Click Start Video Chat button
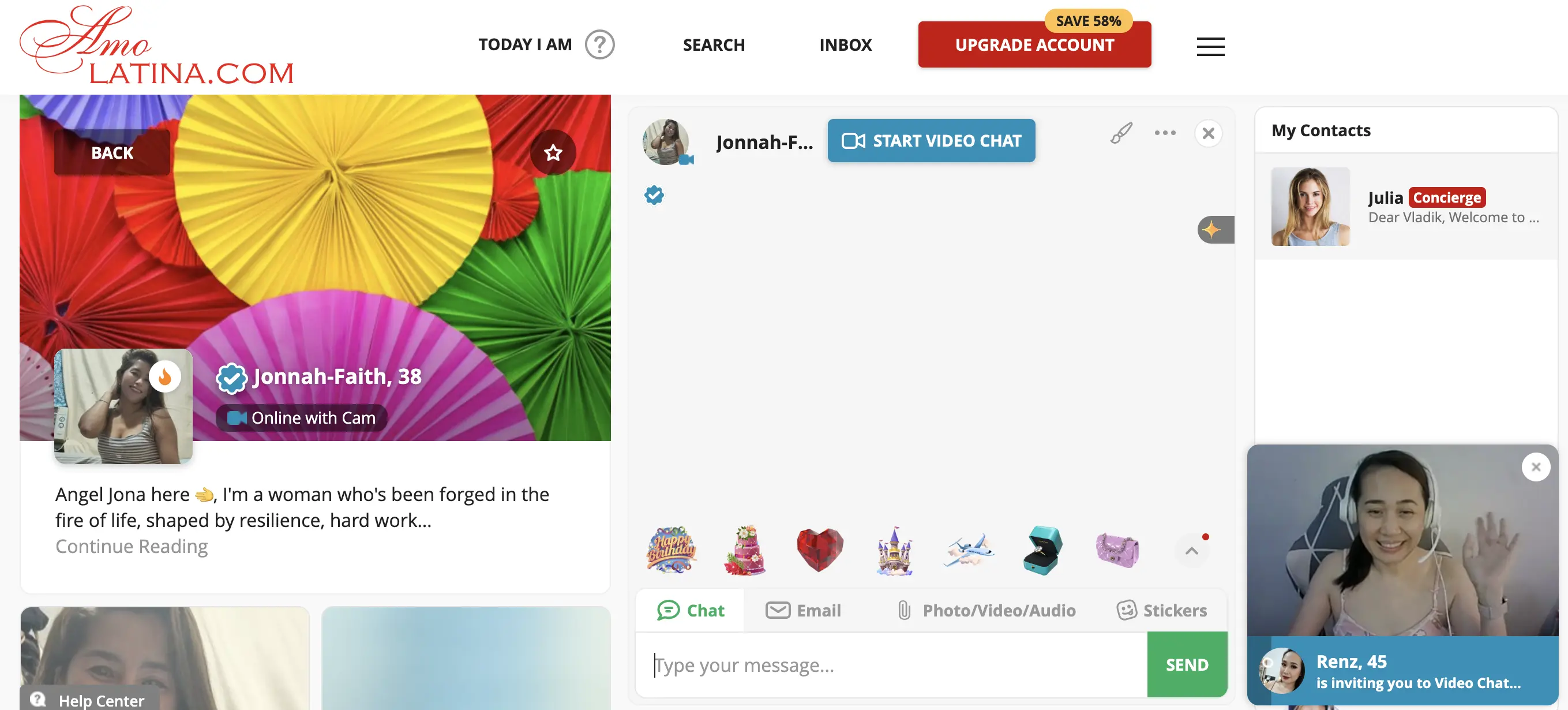The height and width of the screenshot is (710, 1568). [931, 141]
